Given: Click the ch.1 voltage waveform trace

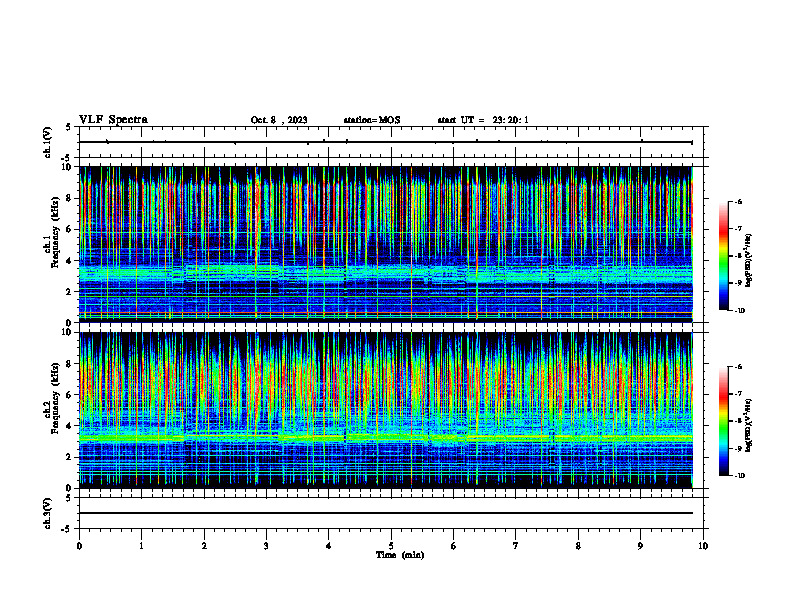Looking at the screenshot, I should 386,142.
